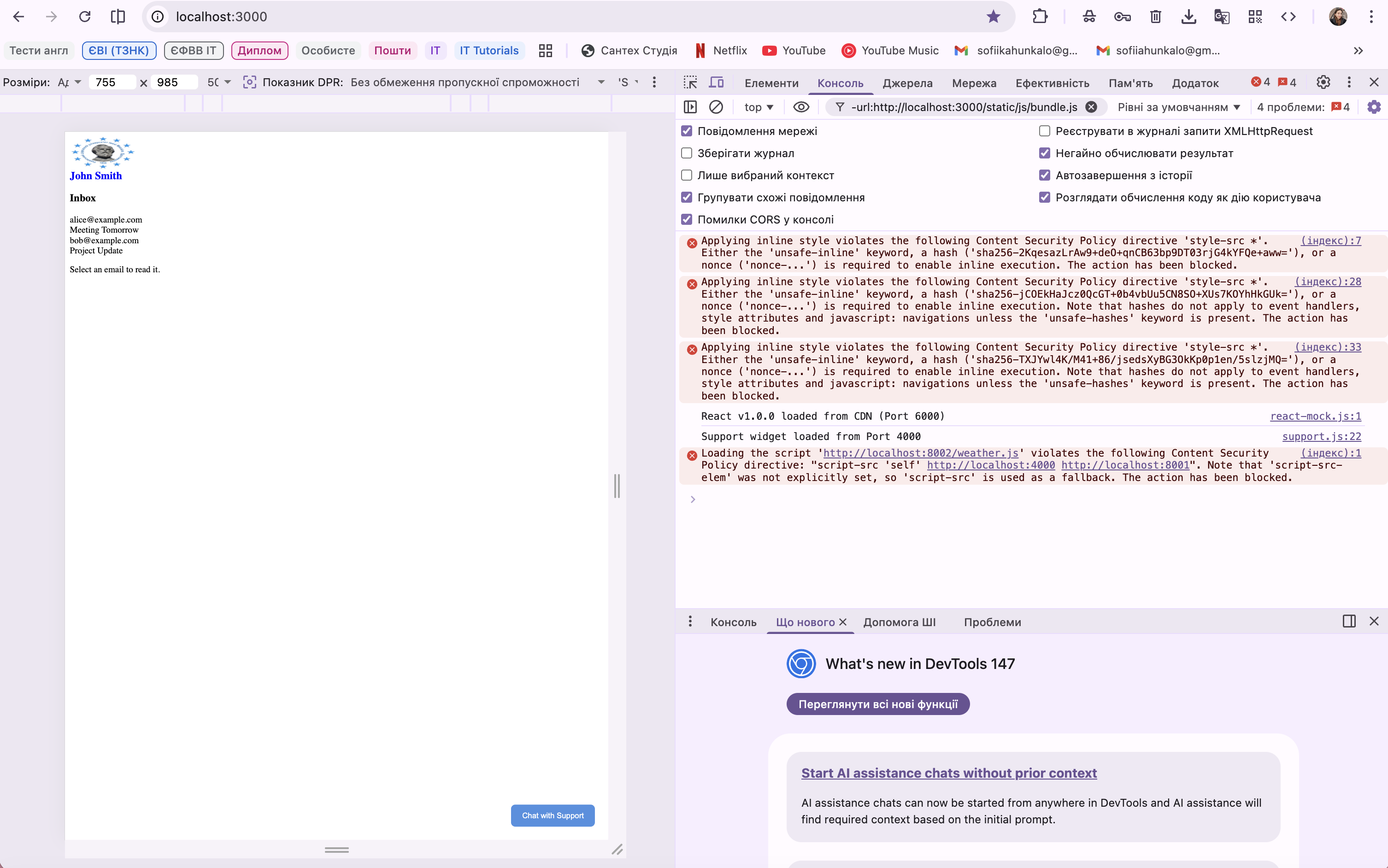This screenshot has height=868, width=1388.
Task: Uncheck Повідомлення мережі checkbox
Action: coord(687,131)
